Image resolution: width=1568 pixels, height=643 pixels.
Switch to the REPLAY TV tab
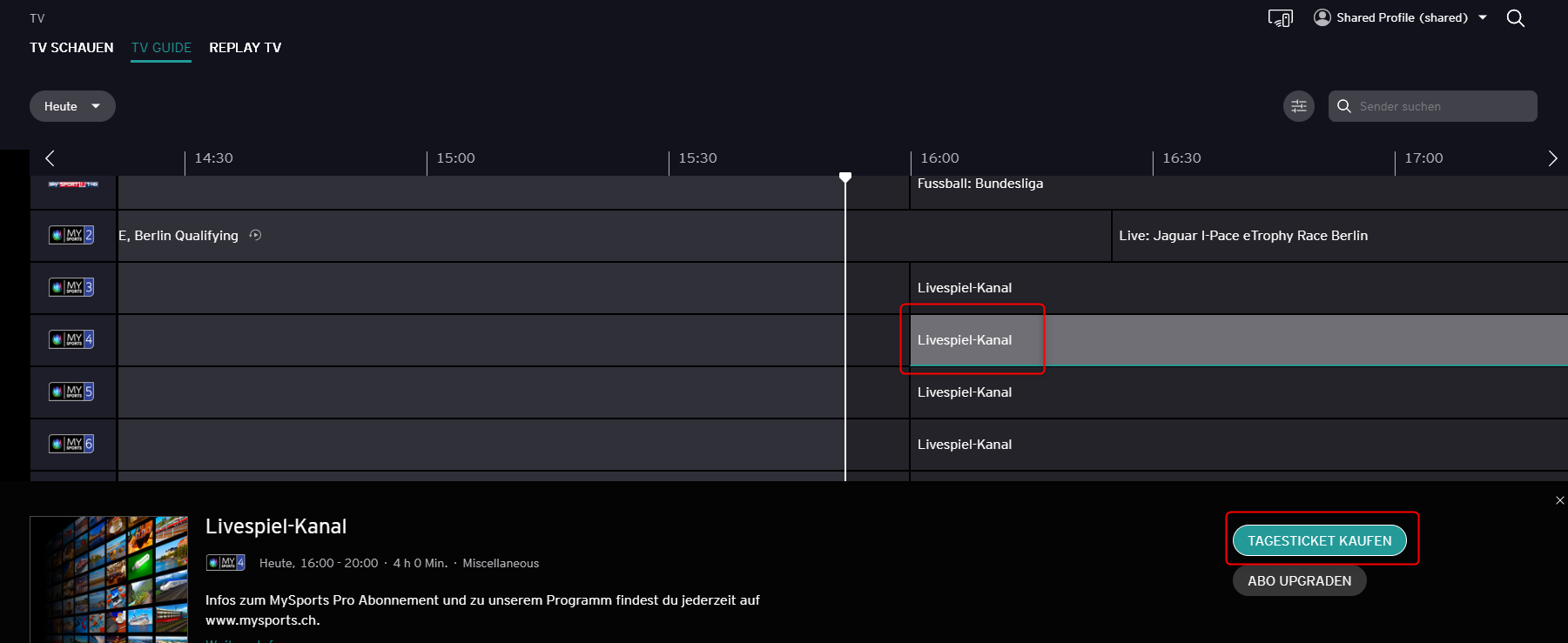tap(245, 48)
